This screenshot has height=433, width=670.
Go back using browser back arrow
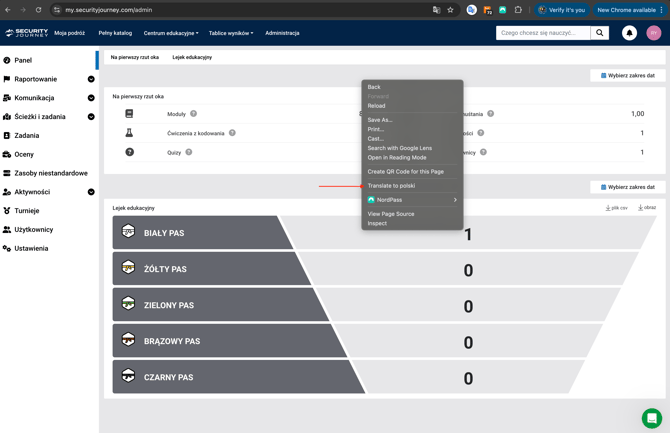[x=8, y=10]
